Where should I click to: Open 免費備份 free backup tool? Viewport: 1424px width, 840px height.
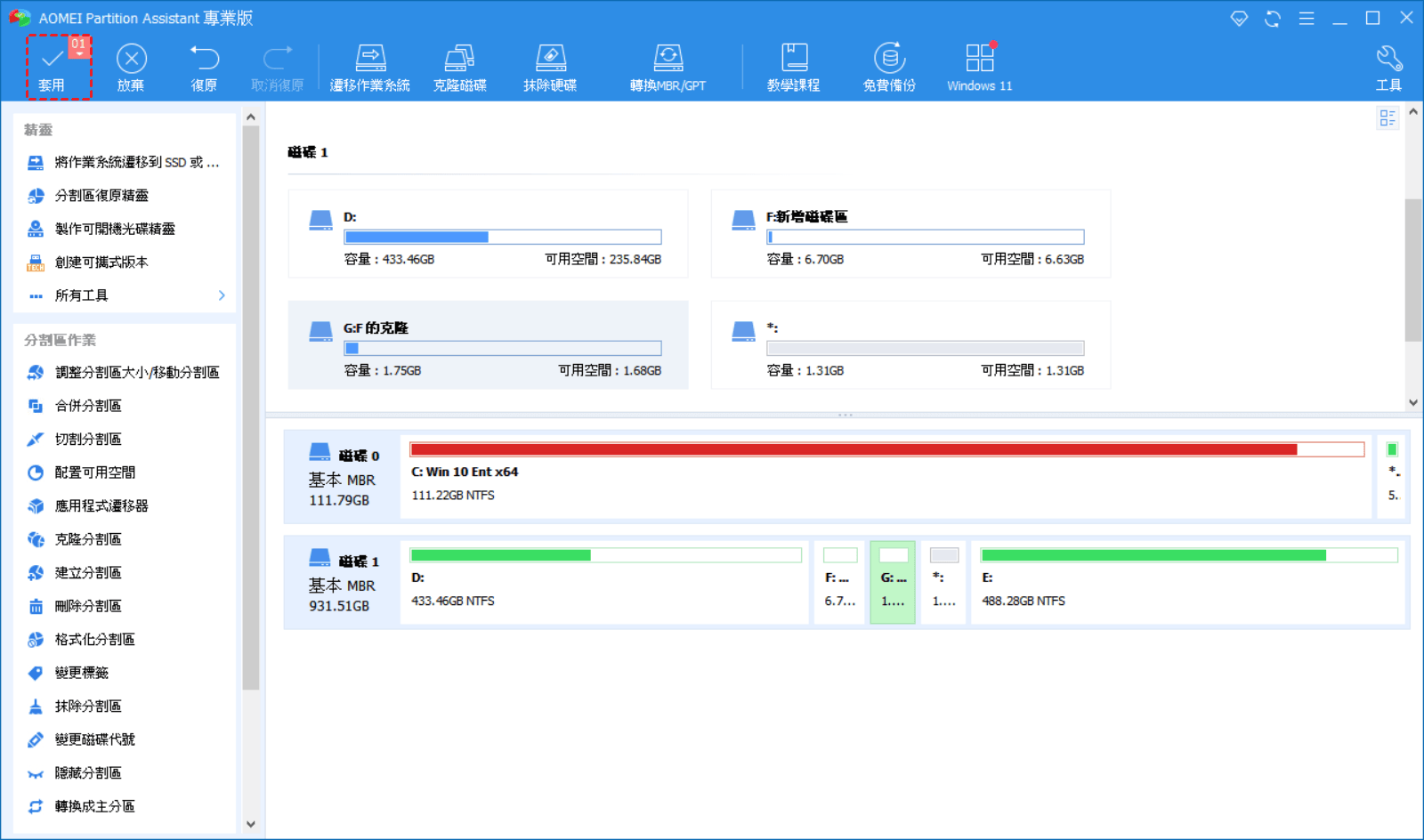[889, 68]
